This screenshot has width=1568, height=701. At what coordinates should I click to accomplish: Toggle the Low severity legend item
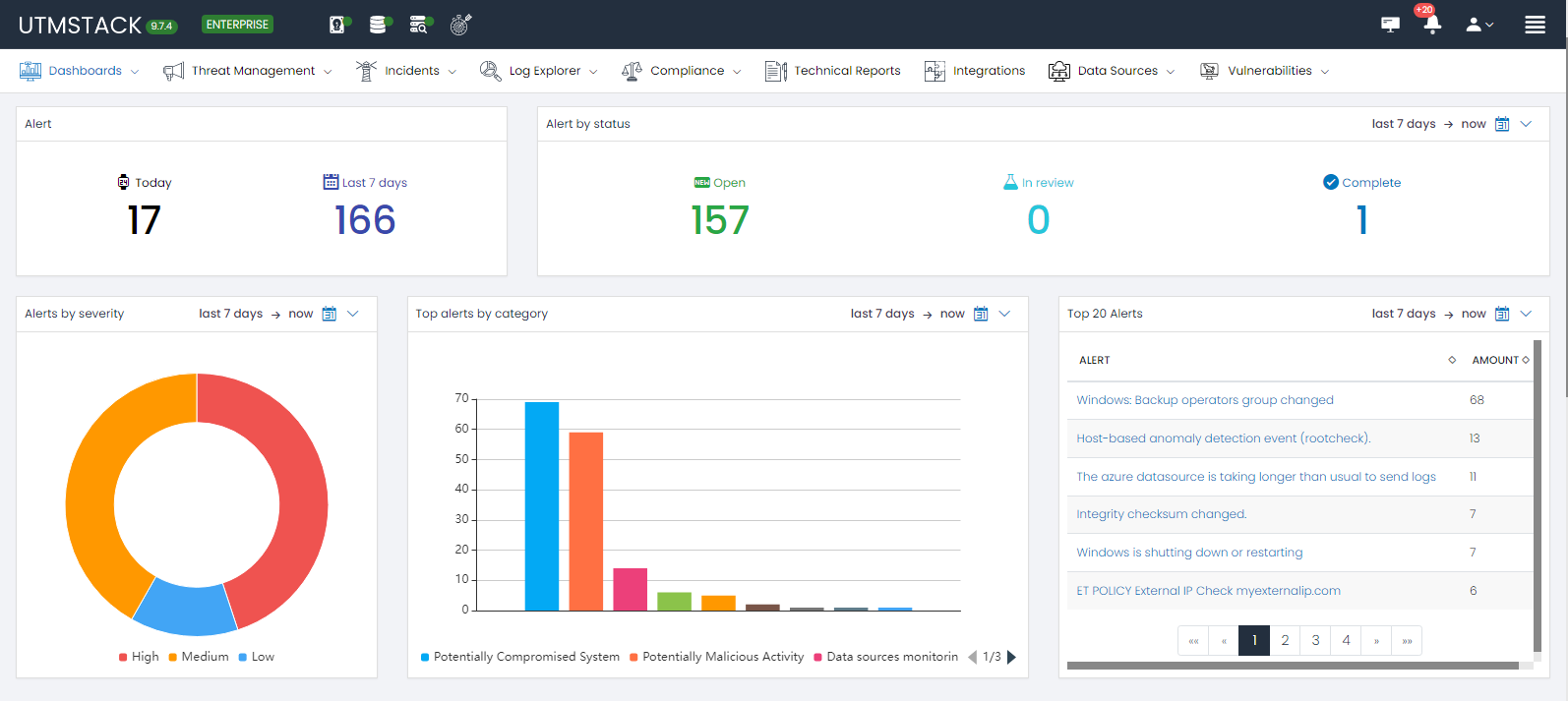pos(257,657)
